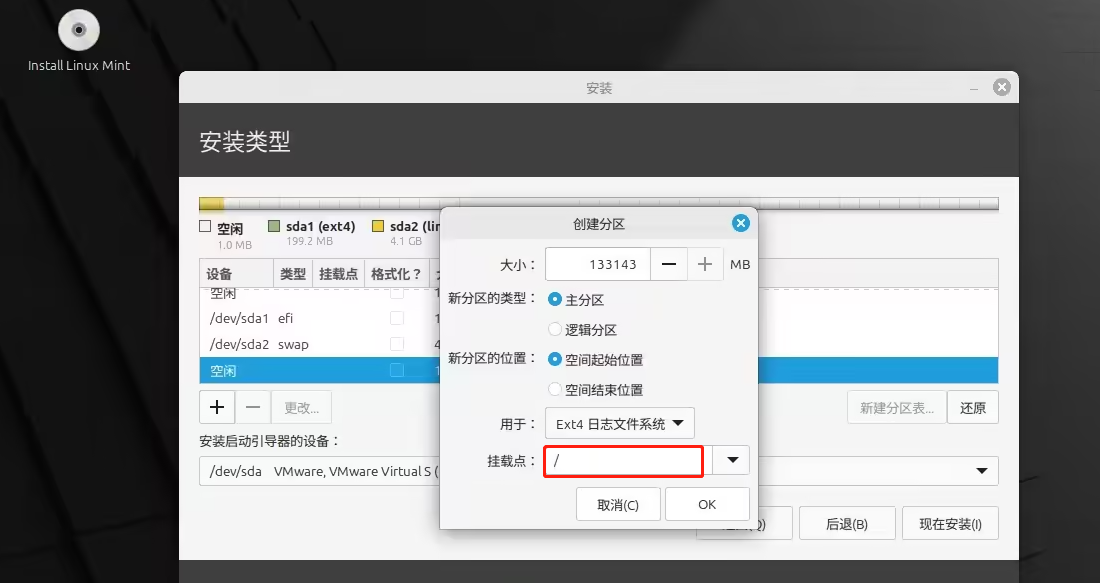
Task: Click the minus icon to decrease partition size
Action: click(668, 265)
